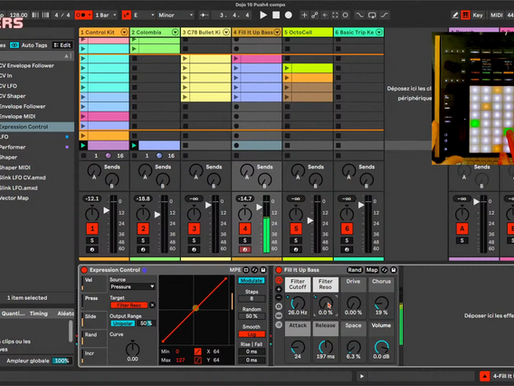The width and height of the screenshot is (514, 386).
Task: Open the 1 Bar quantization dropdown
Action: (106, 15)
